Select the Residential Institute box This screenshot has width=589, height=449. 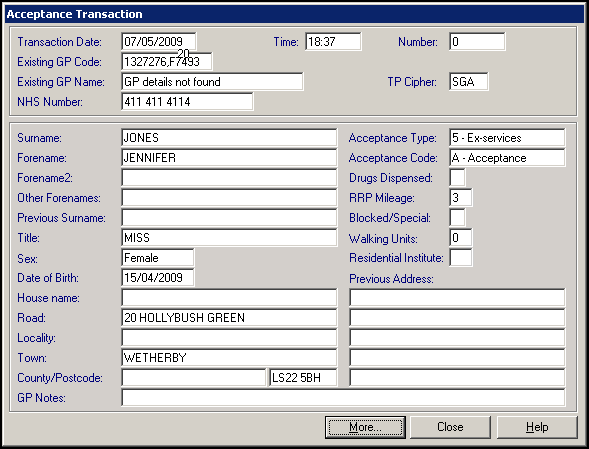point(461,258)
